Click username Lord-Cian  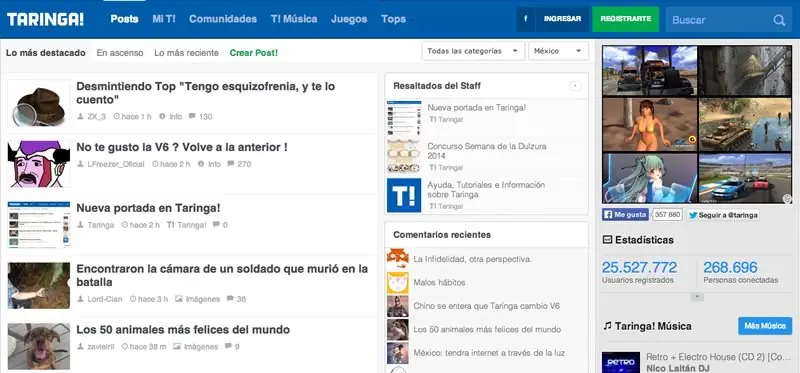tap(105, 299)
